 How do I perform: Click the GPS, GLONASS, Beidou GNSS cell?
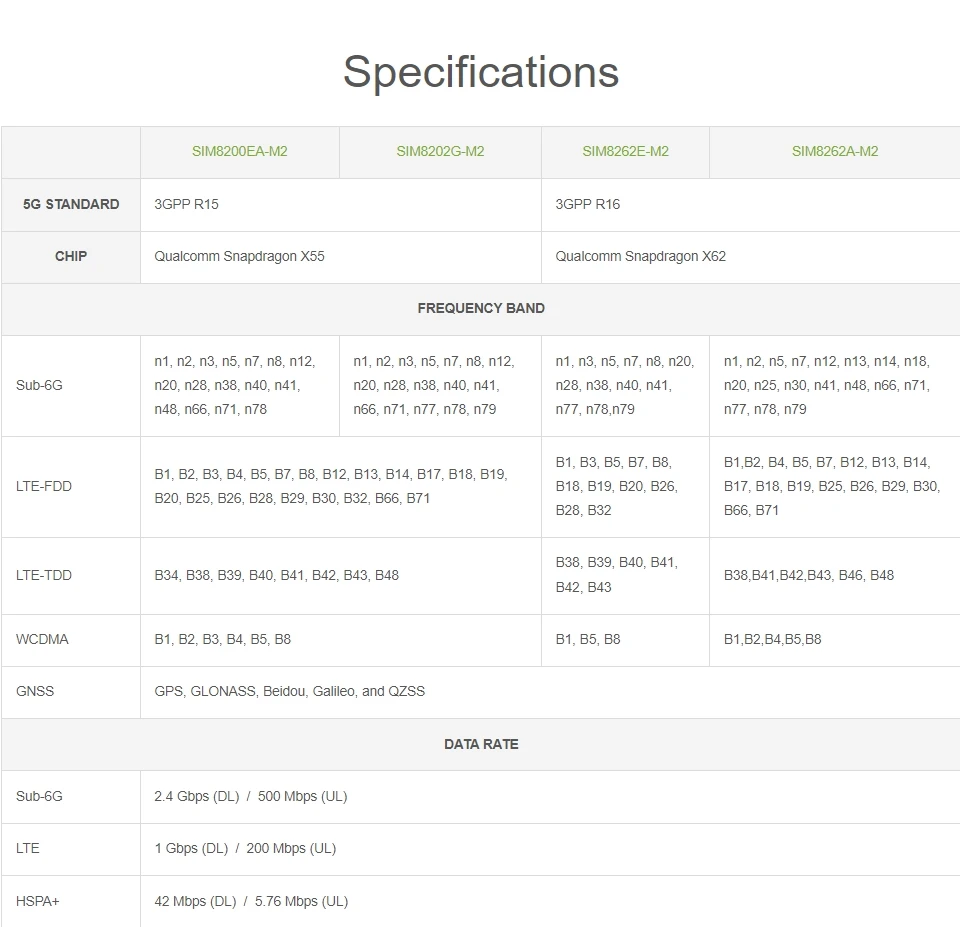tap(289, 691)
